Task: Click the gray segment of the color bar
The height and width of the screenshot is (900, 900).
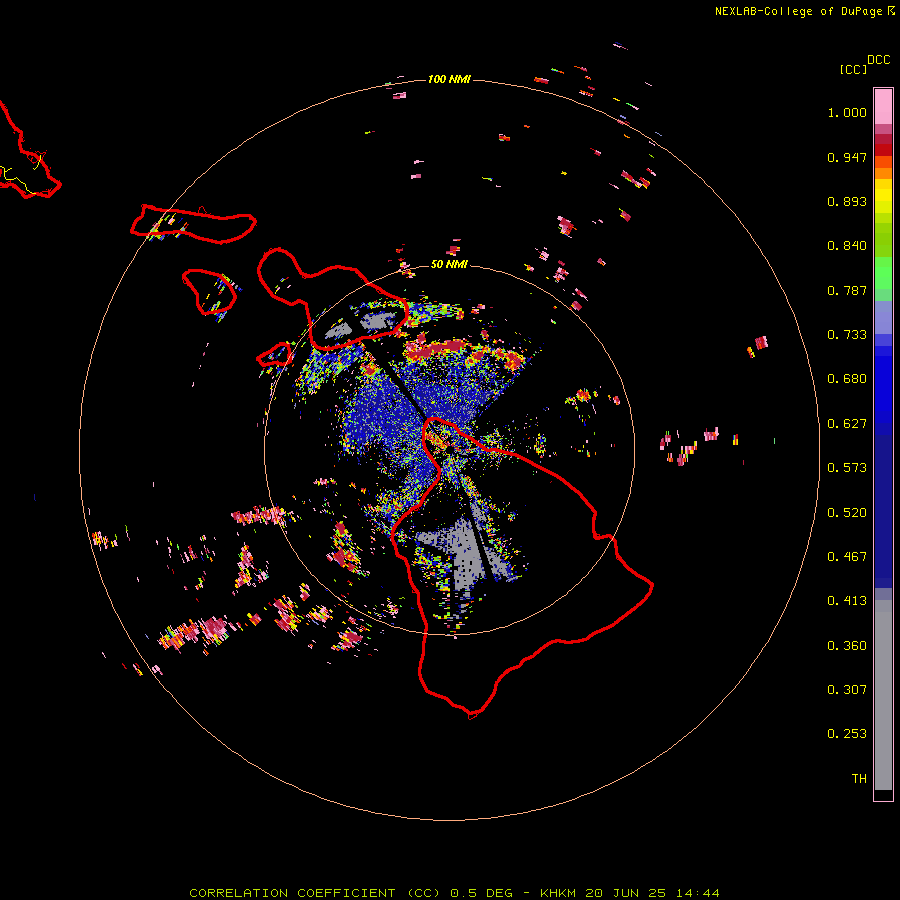Action: coord(883,695)
